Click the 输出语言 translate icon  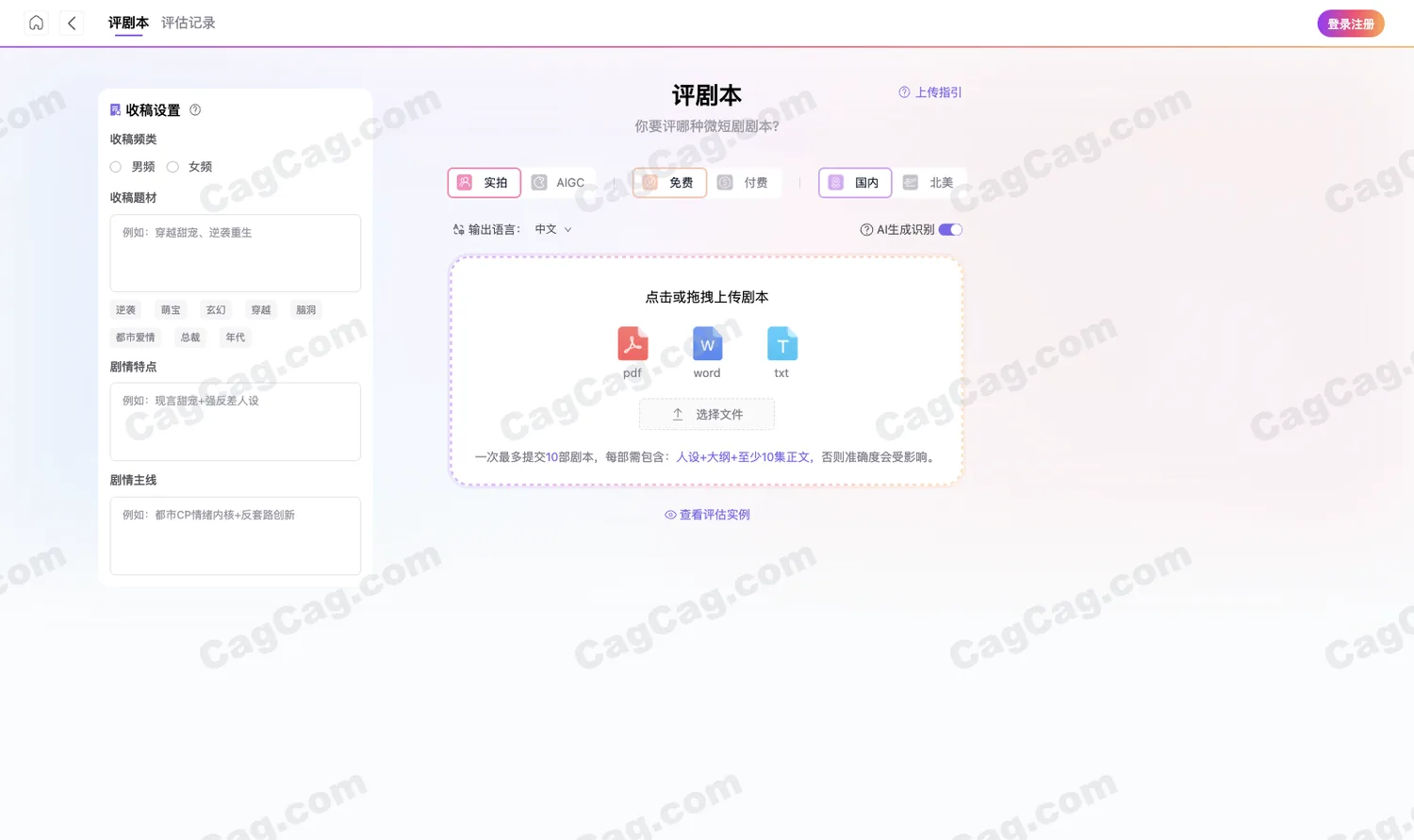pyautogui.click(x=458, y=230)
